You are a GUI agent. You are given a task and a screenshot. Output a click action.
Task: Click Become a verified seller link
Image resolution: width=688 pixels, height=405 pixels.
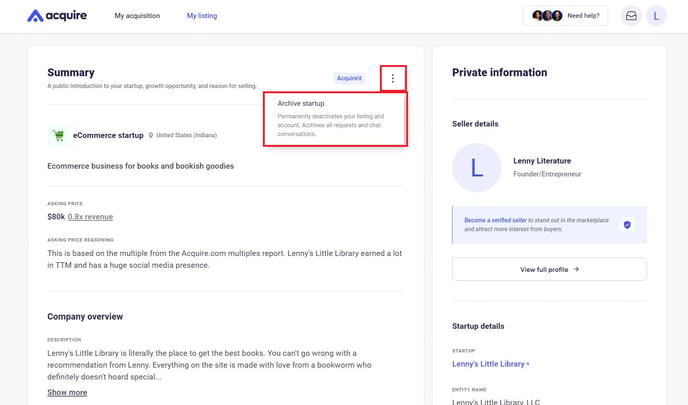click(495, 220)
